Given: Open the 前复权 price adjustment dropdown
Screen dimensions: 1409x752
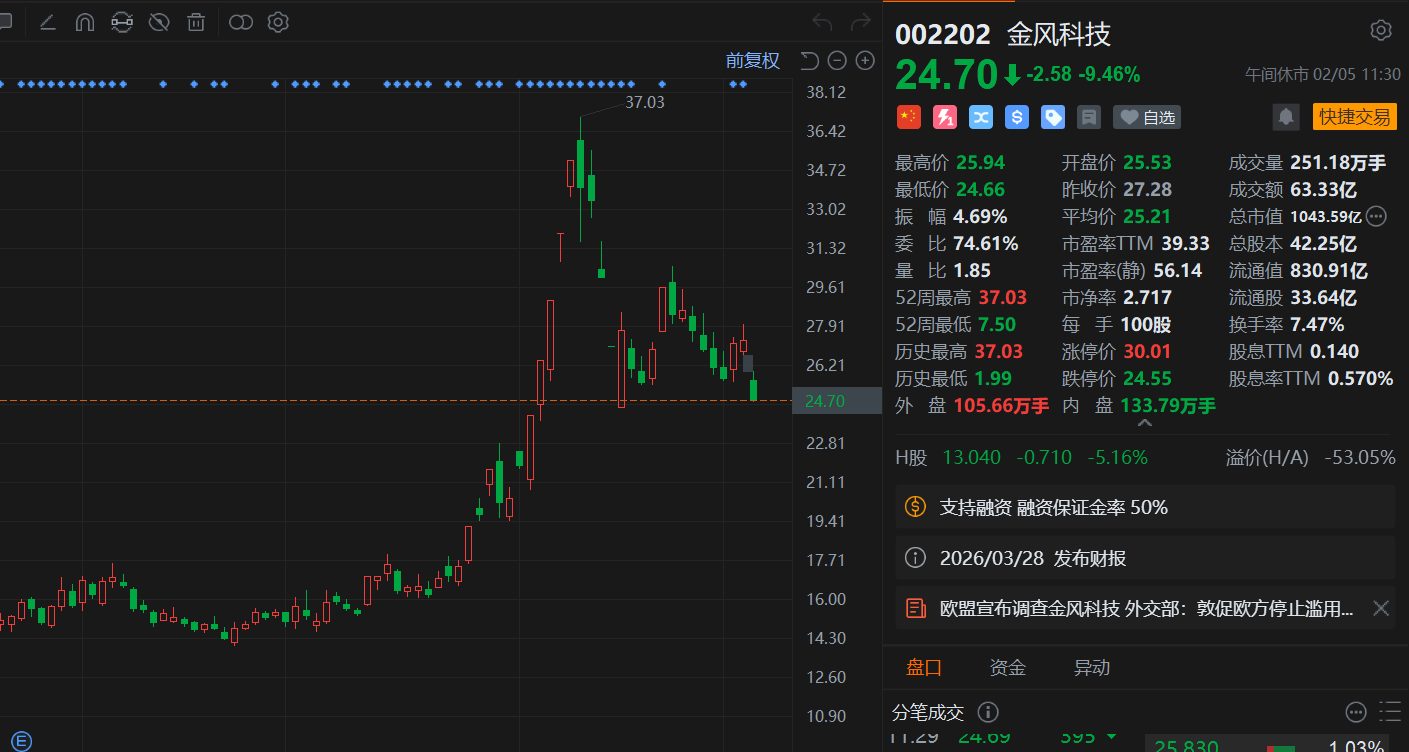Looking at the screenshot, I should 752,60.
